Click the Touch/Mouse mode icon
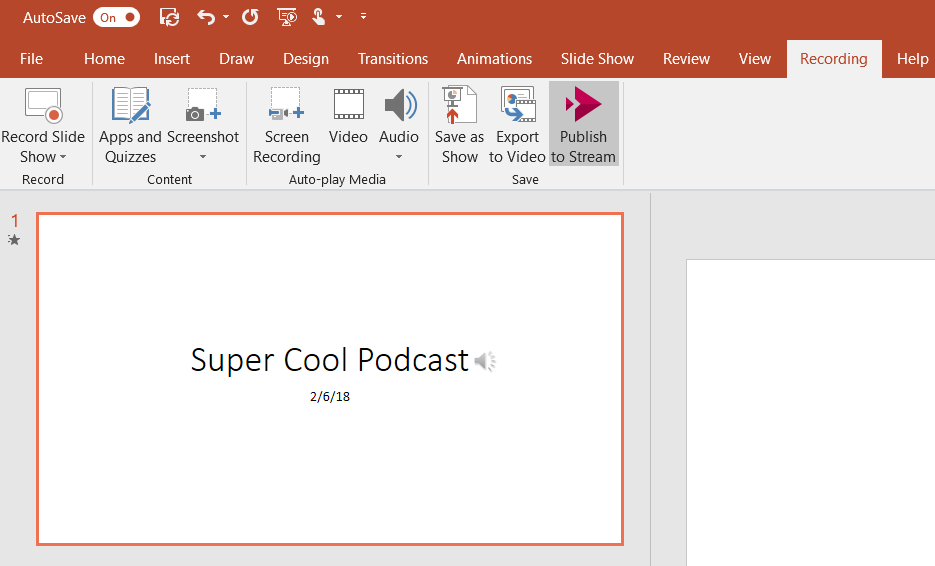This screenshot has width=935, height=566. coord(319,17)
